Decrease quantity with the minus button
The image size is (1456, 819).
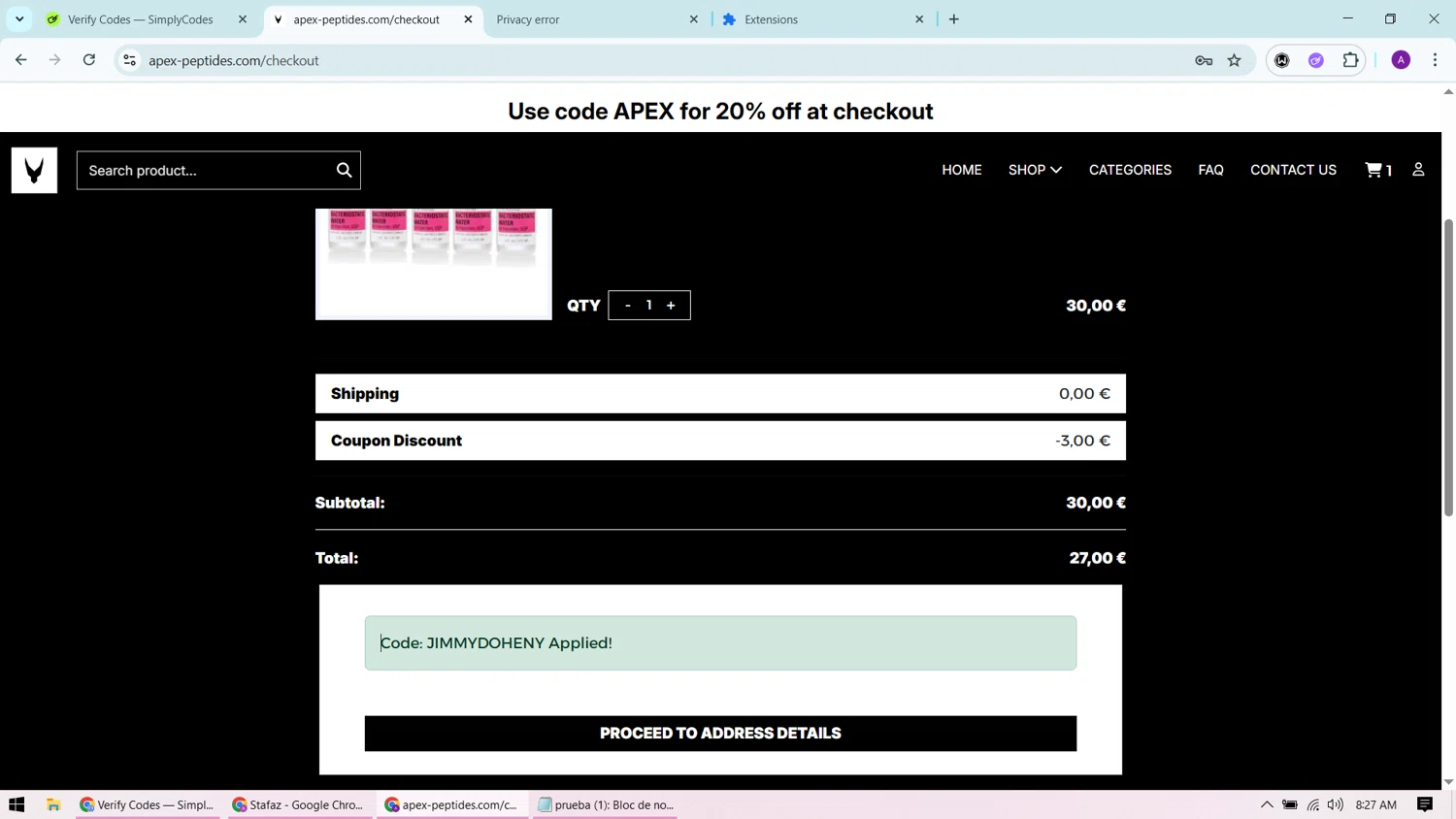pyautogui.click(x=628, y=306)
